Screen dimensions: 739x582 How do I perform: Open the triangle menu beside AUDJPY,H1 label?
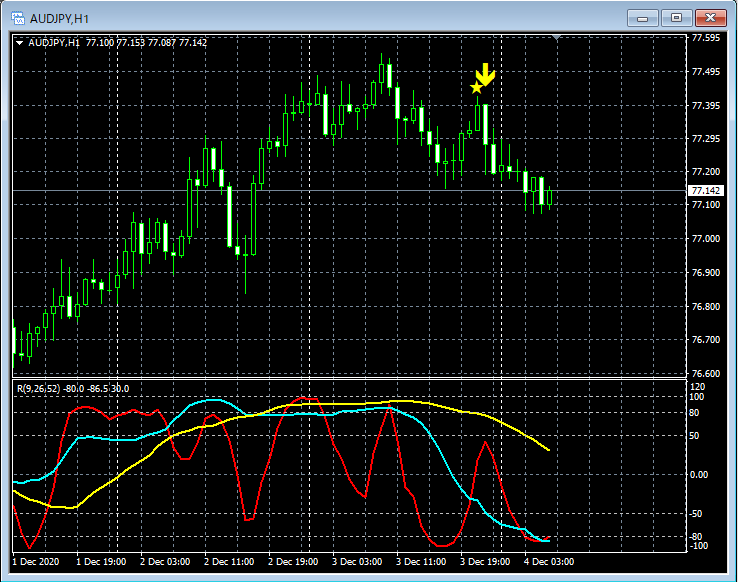point(20,43)
